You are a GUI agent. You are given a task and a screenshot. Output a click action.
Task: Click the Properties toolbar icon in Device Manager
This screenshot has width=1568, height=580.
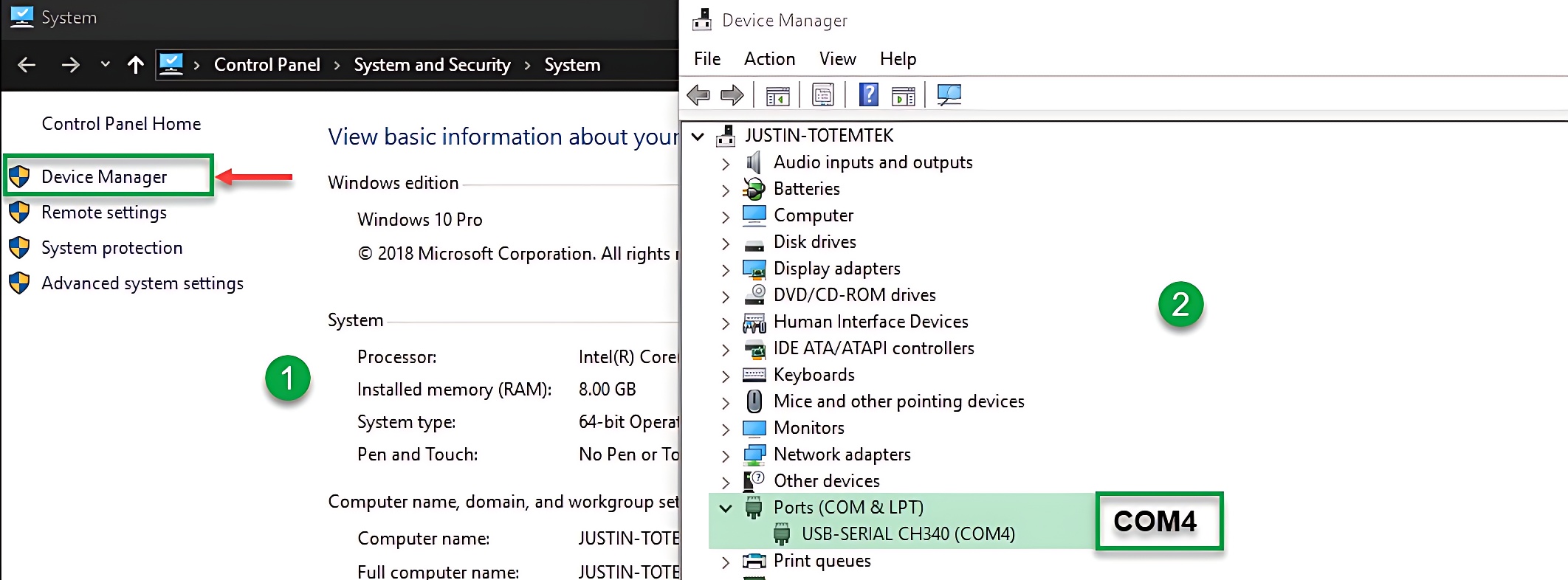[x=822, y=95]
